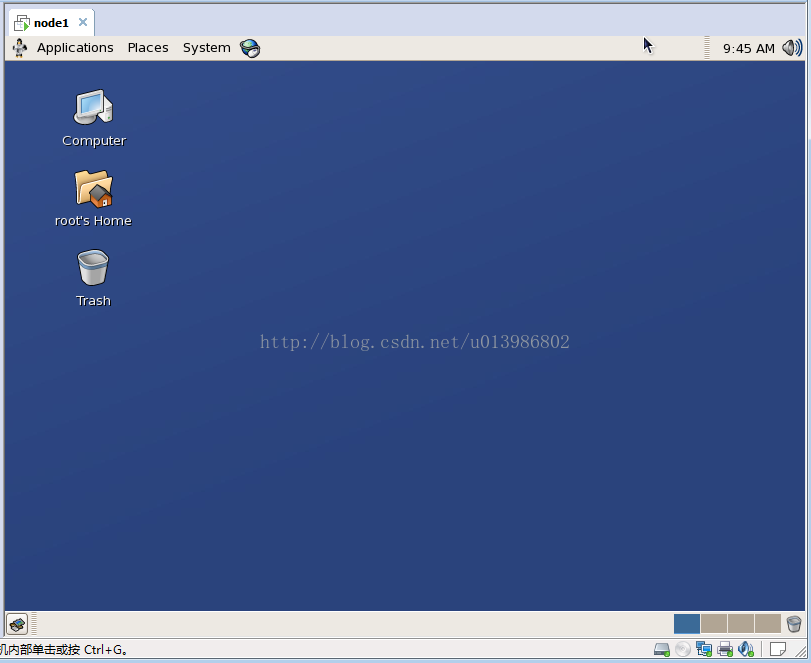This screenshot has height=663, width=811.
Task: Open the Applications menu
Action: tap(75, 48)
